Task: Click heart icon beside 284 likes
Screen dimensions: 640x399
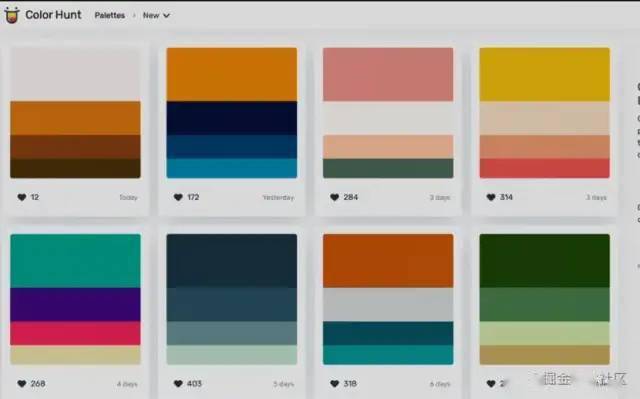Action: coord(335,197)
